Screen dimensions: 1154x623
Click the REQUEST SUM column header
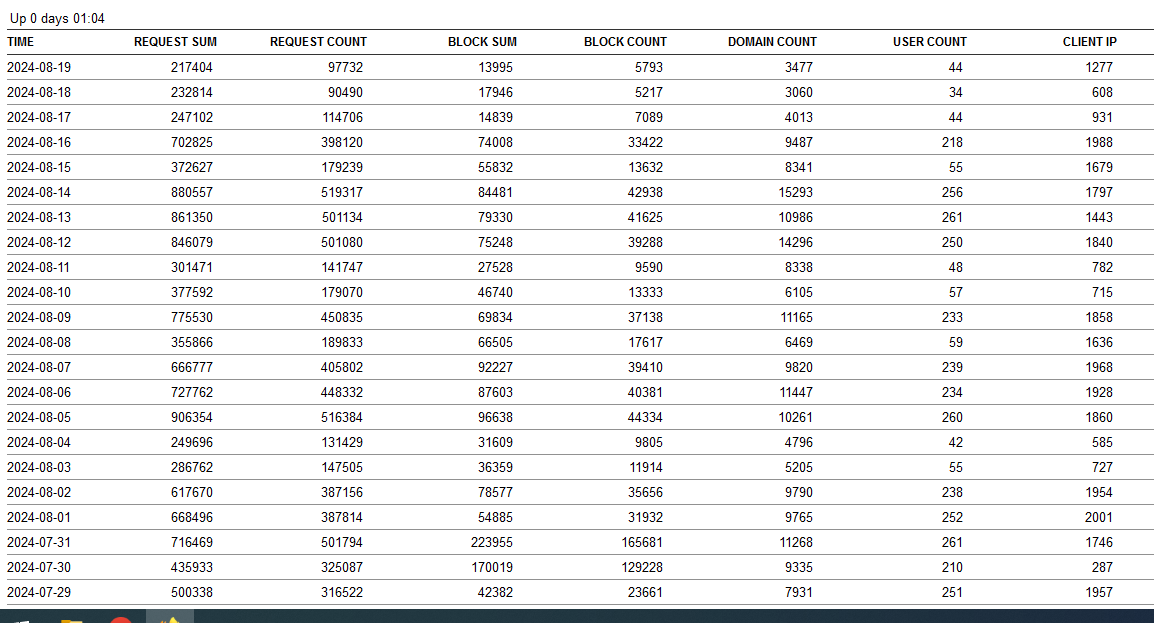pos(175,42)
